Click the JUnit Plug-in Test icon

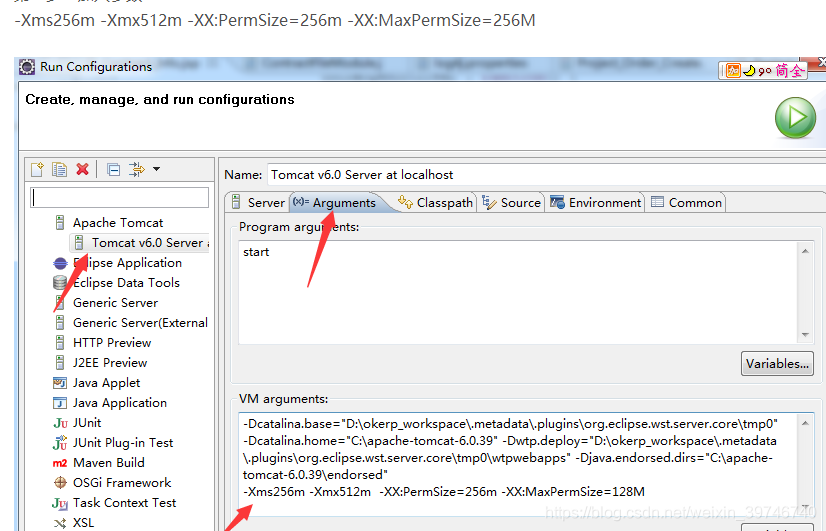(60, 443)
